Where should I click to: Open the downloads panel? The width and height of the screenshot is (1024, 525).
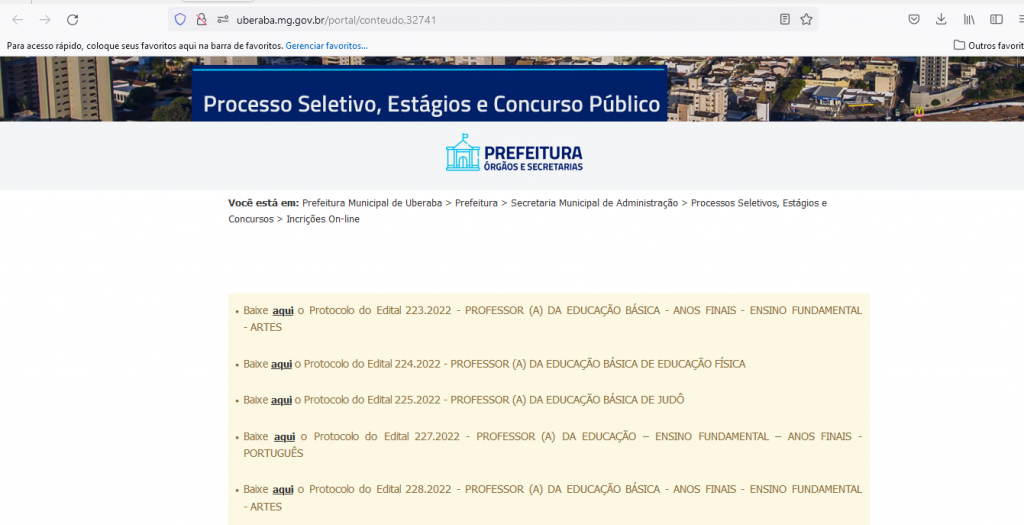(x=941, y=19)
